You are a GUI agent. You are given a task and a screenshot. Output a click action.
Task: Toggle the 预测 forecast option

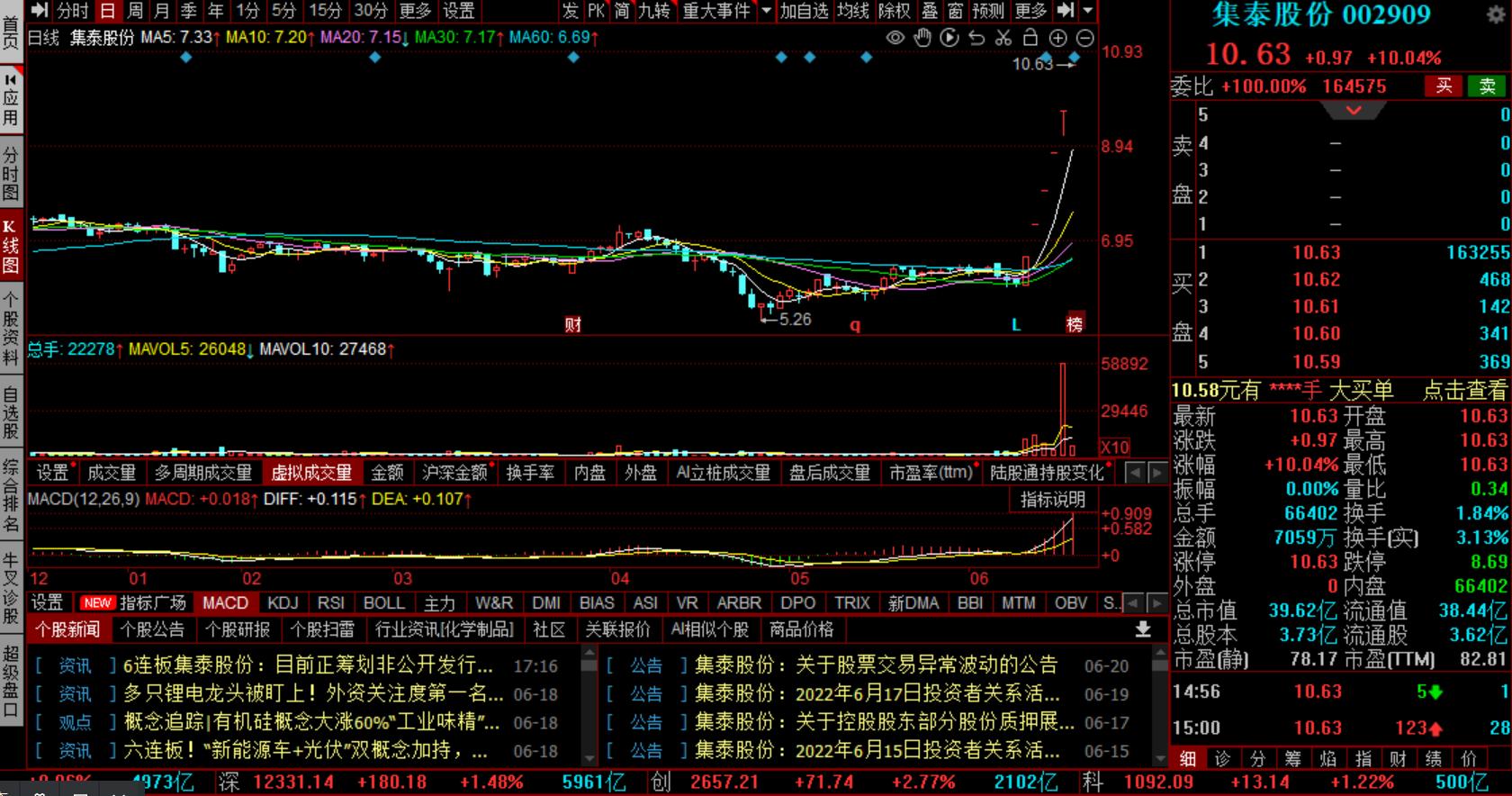coord(987,11)
